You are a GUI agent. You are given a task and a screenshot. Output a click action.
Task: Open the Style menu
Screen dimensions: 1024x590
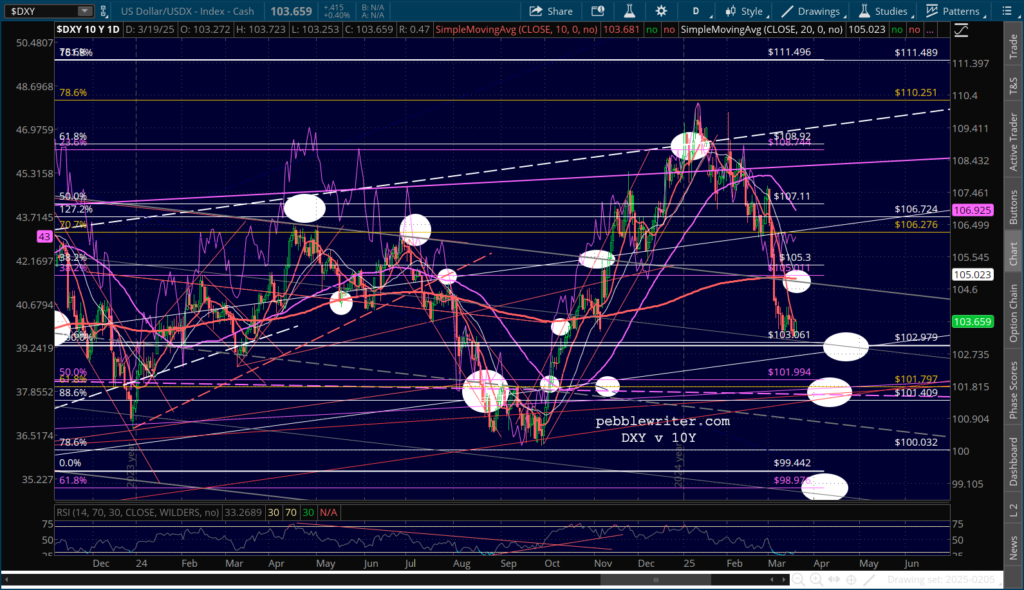742,11
